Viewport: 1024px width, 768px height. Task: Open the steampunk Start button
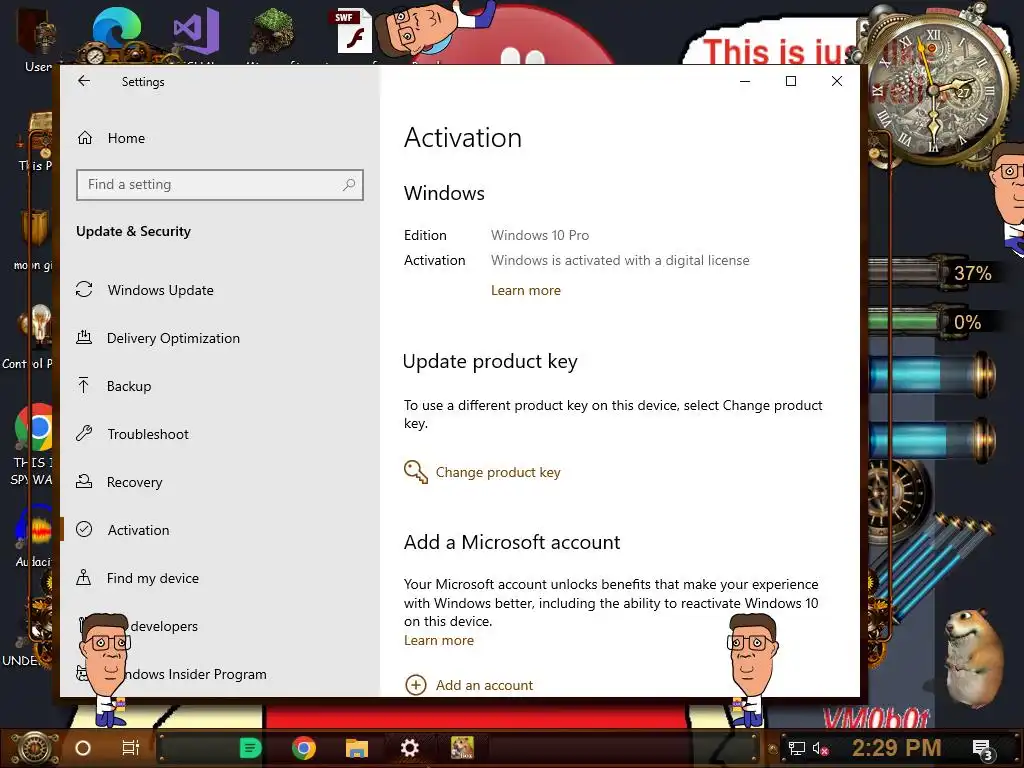(35, 748)
